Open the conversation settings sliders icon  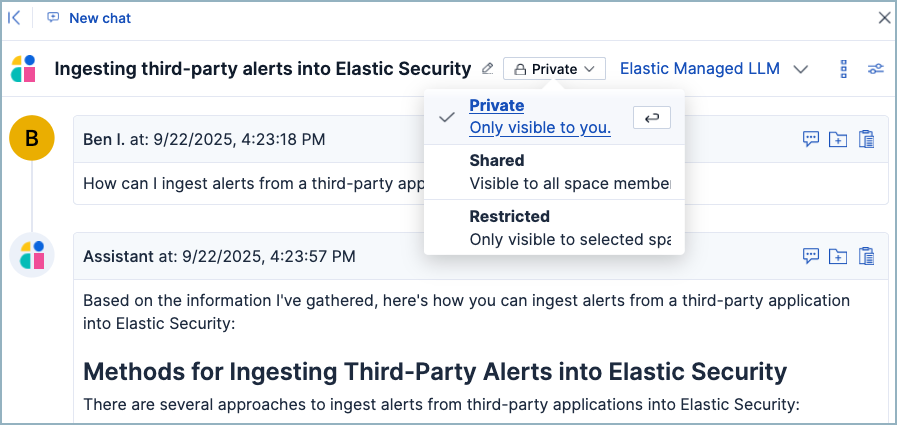(875, 69)
